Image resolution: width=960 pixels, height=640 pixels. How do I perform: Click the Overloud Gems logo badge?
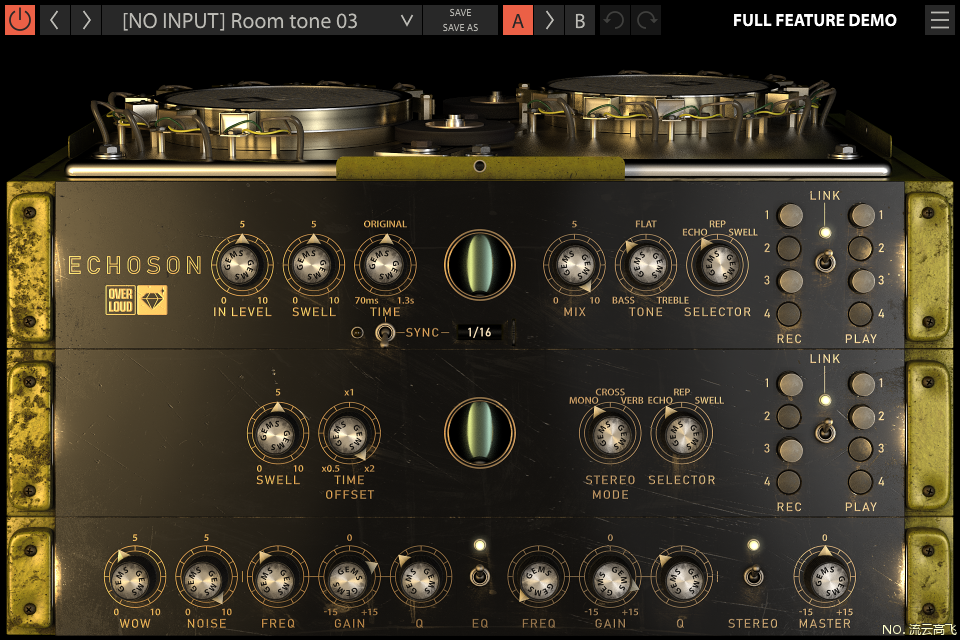pos(136,300)
